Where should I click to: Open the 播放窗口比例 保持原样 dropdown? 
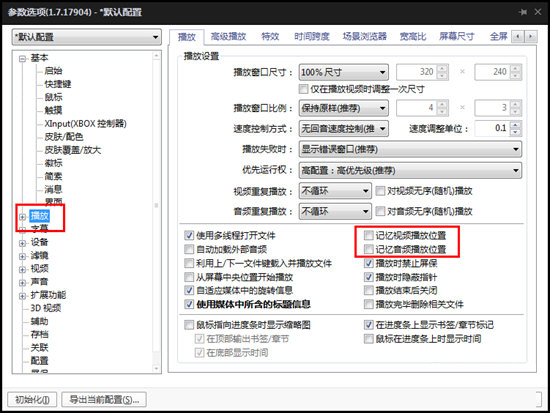(x=343, y=108)
